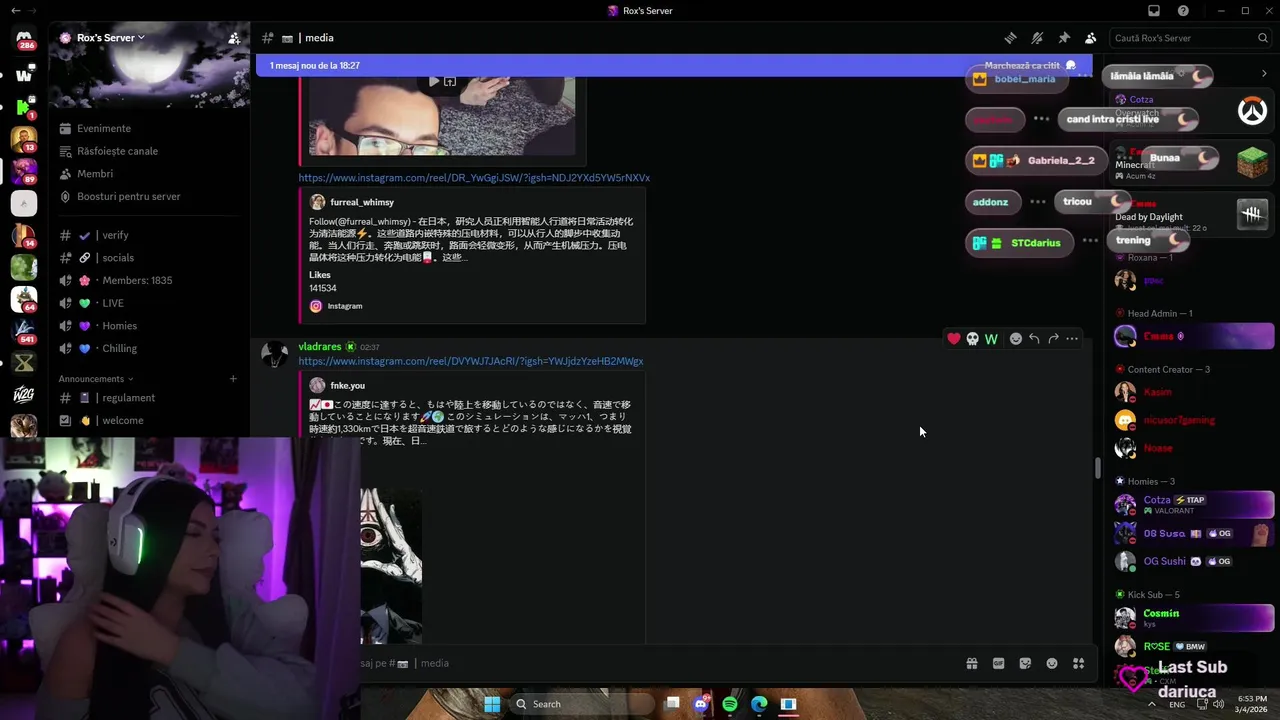Open the apps icon in message bar

tap(1078, 663)
